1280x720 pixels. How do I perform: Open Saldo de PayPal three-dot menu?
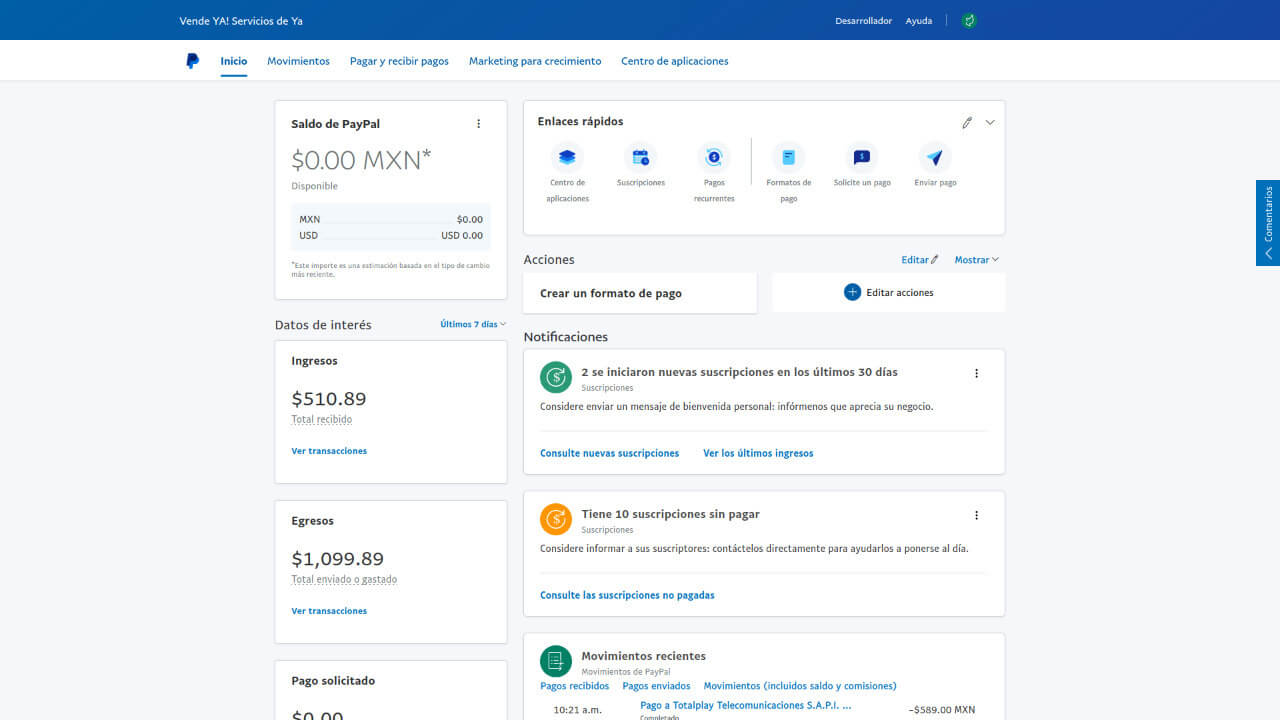coord(478,124)
